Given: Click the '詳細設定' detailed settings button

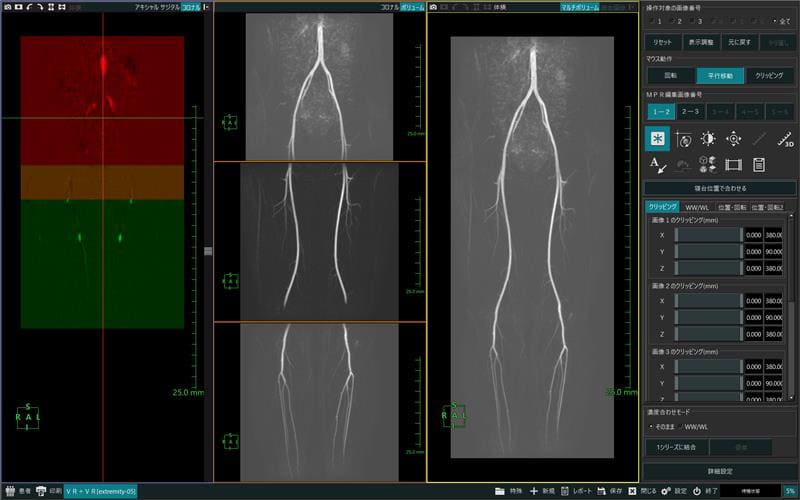Looking at the screenshot, I should tap(720, 471).
